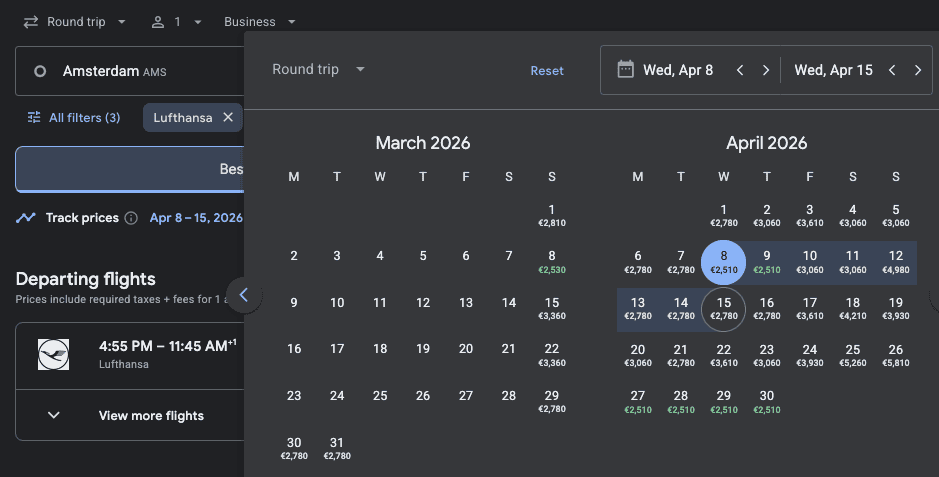Select April 26 priced at €5,810
939x477 pixels.
[896, 355]
